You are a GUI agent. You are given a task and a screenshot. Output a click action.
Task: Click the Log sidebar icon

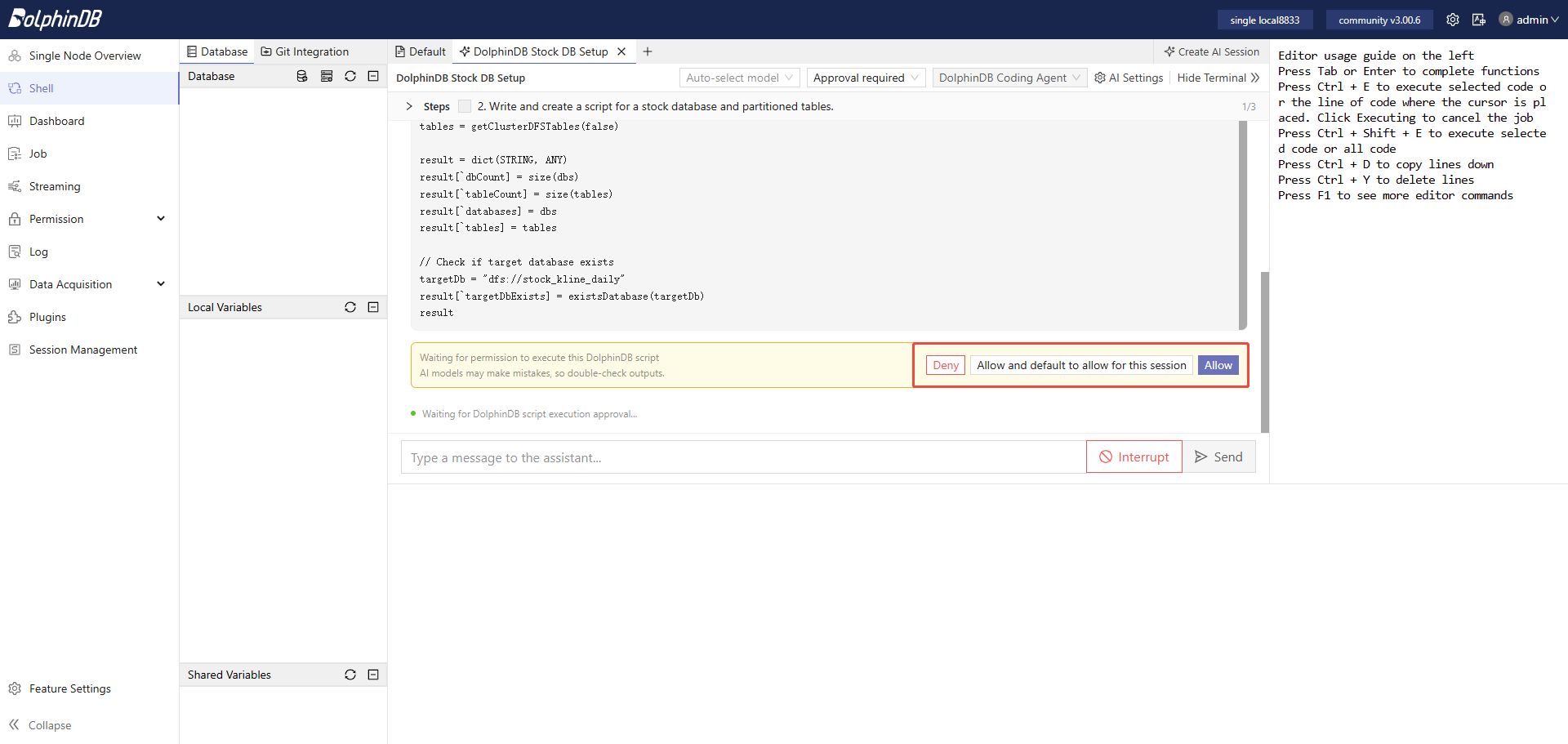pyautogui.click(x=15, y=252)
